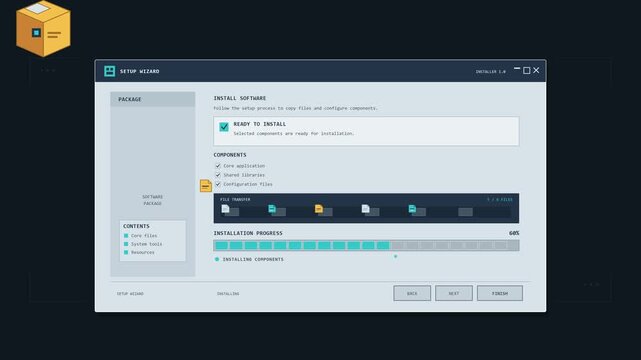Click the Installing status in the footer
Screen dimensions: 641x360
click(228, 293)
